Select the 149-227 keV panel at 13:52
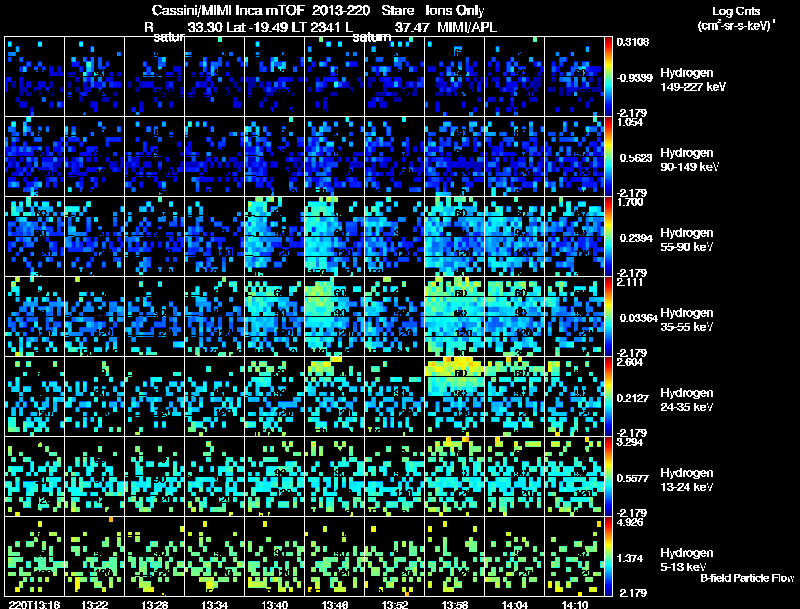This screenshot has width=800, height=609. (x=394, y=77)
